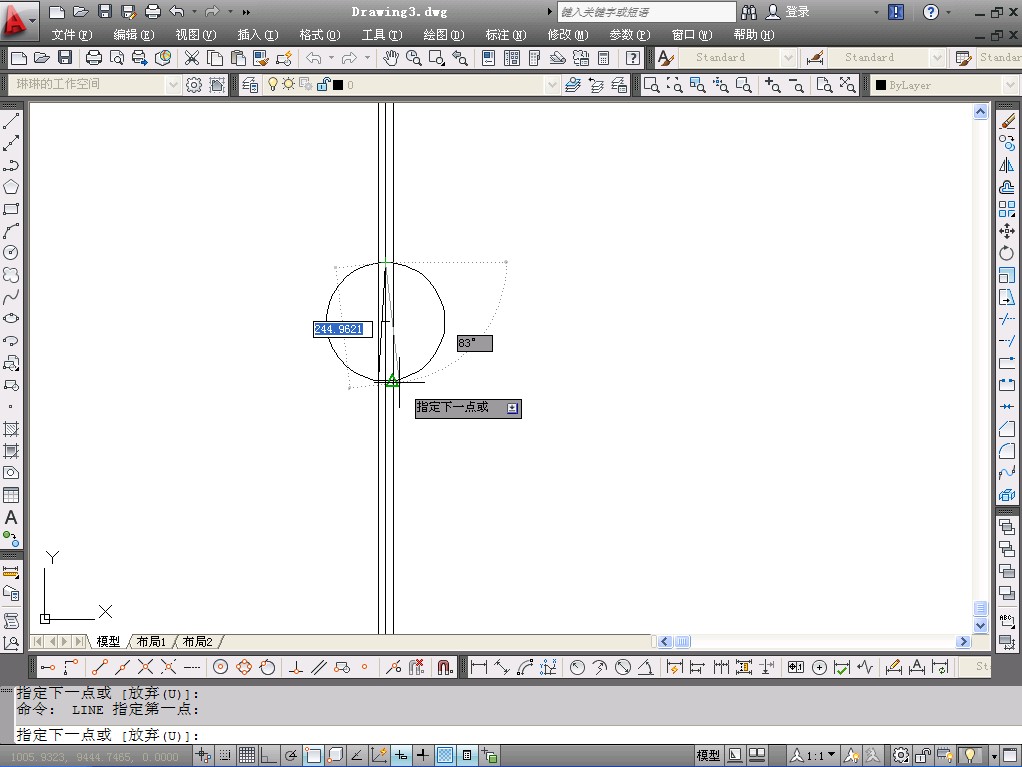Select the Table tool
1022x767 pixels.
coord(11,495)
